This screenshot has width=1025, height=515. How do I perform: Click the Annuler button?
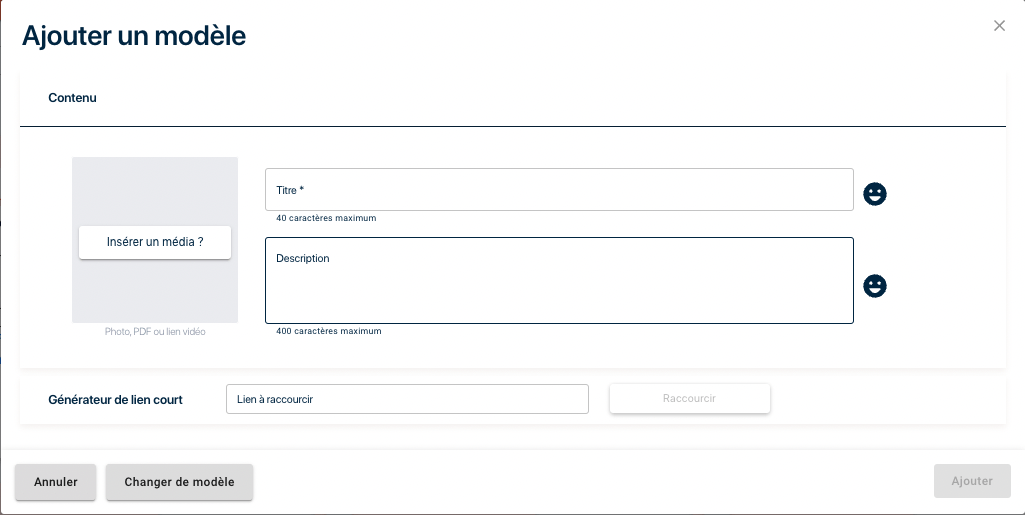pos(56,482)
